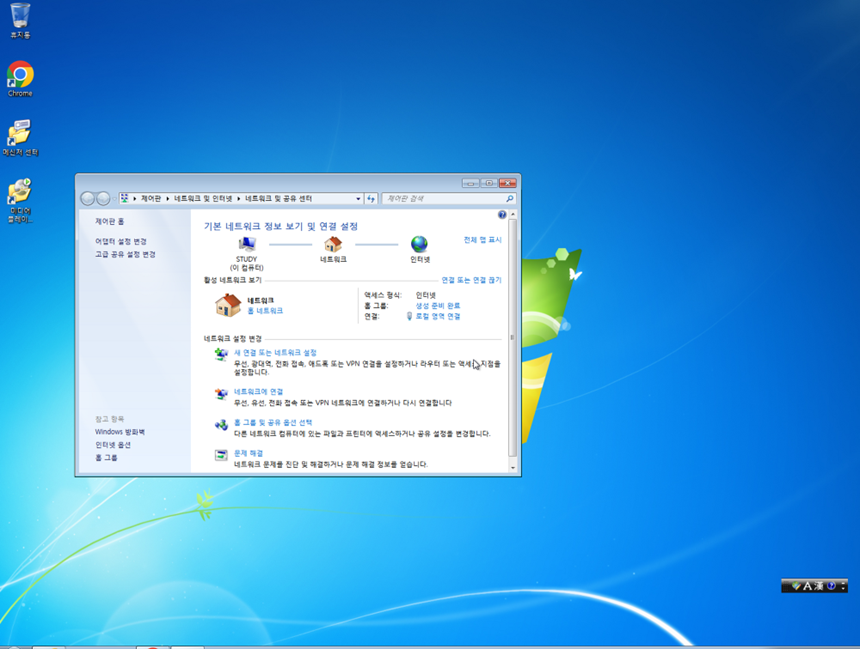Open 인터넷 옵션 link in sidebar
Screen dimensions: 860x649
[112, 445]
